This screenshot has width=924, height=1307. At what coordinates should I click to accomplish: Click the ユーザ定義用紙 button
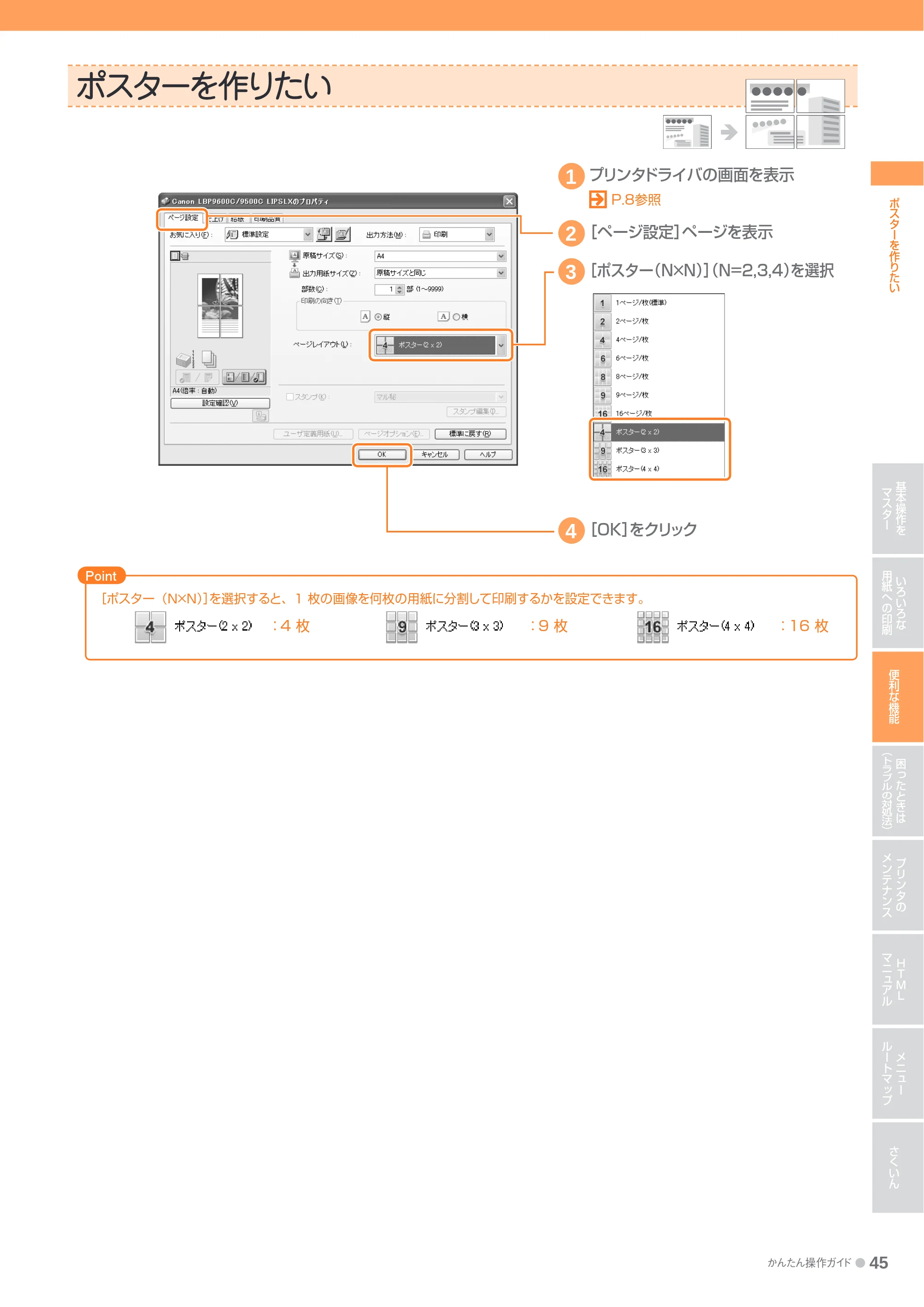(x=314, y=434)
